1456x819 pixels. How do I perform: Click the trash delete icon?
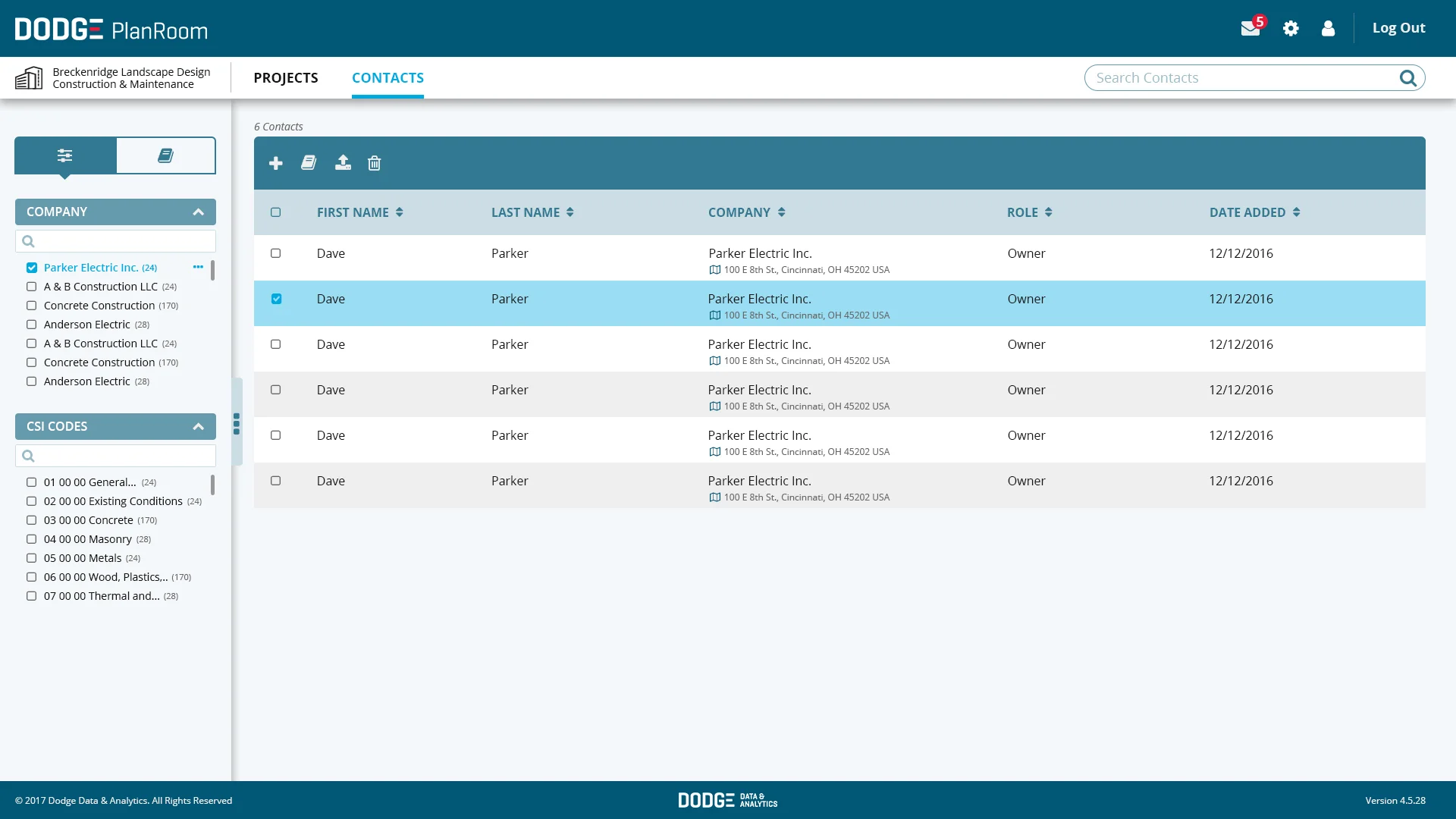point(375,163)
